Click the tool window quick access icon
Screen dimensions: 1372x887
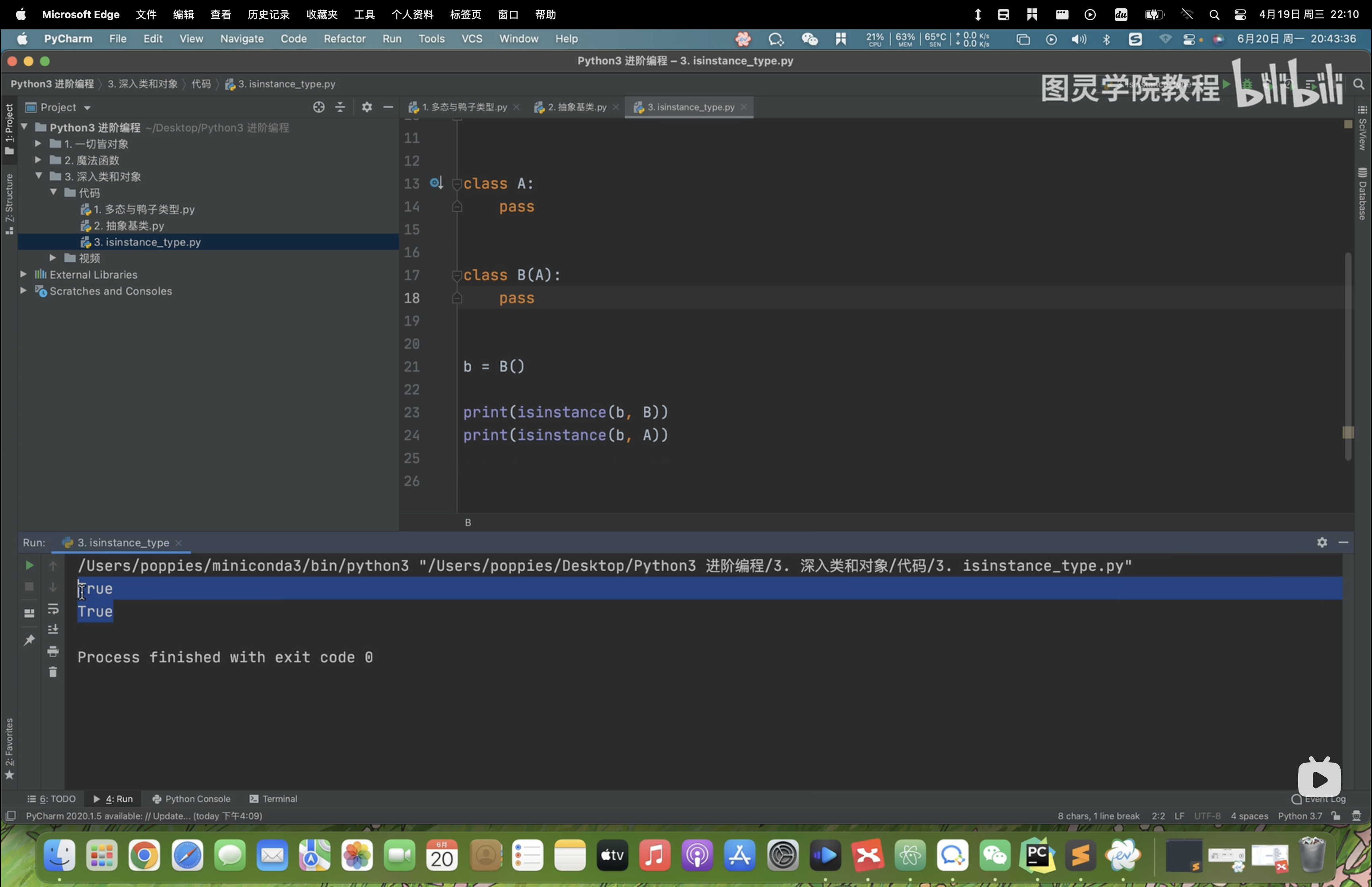pos(10,816)
